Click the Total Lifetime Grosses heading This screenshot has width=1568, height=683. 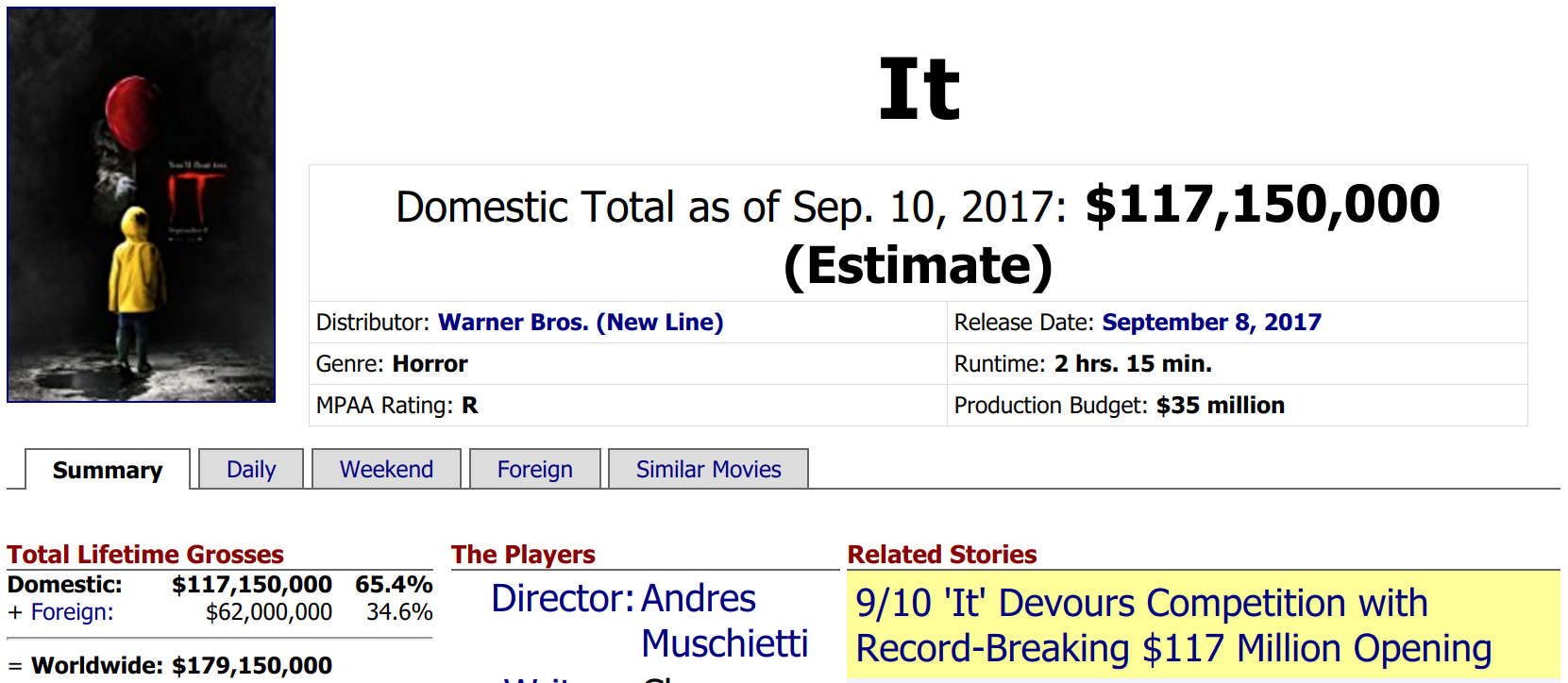(145, 555)
